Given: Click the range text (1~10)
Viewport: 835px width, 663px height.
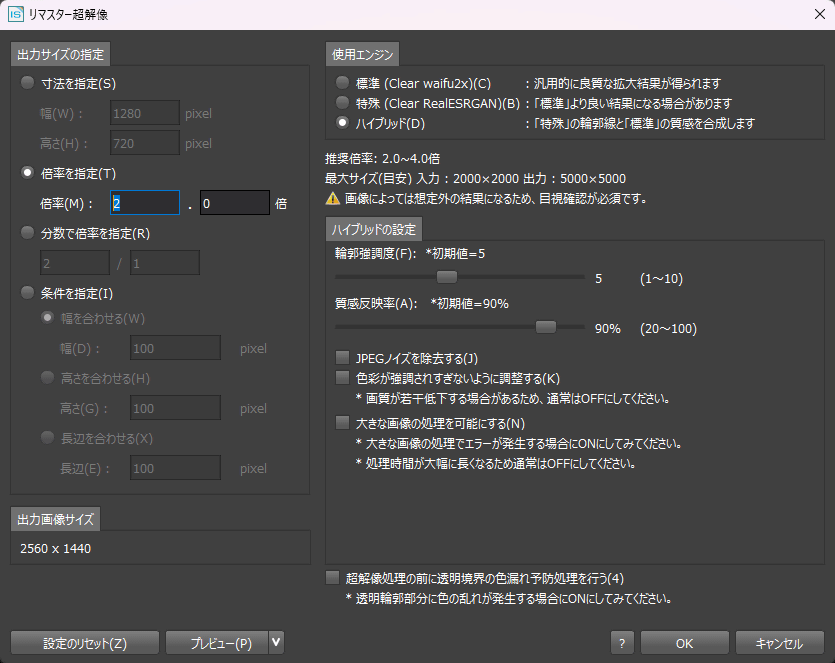Looking at the screenshot, I should [x=661, y=279].
